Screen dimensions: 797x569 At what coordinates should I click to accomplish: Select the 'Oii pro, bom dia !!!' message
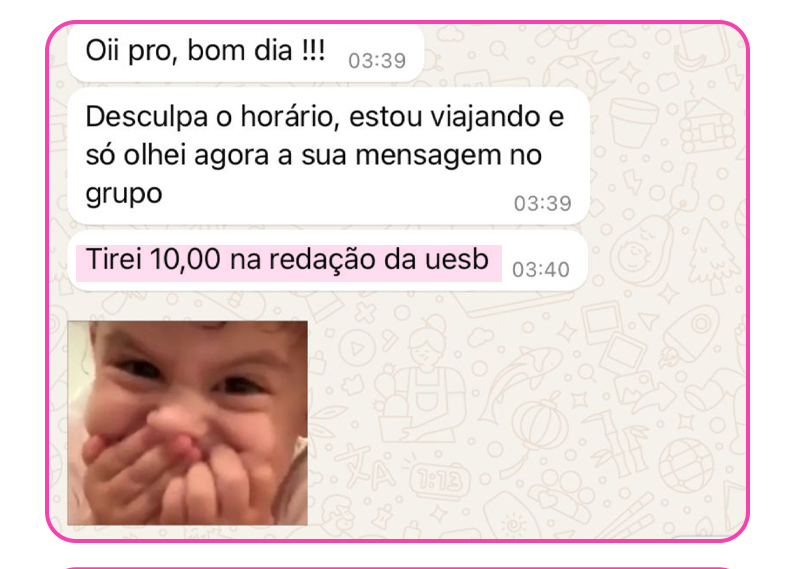pyautogui.click(x=246, y=53)
